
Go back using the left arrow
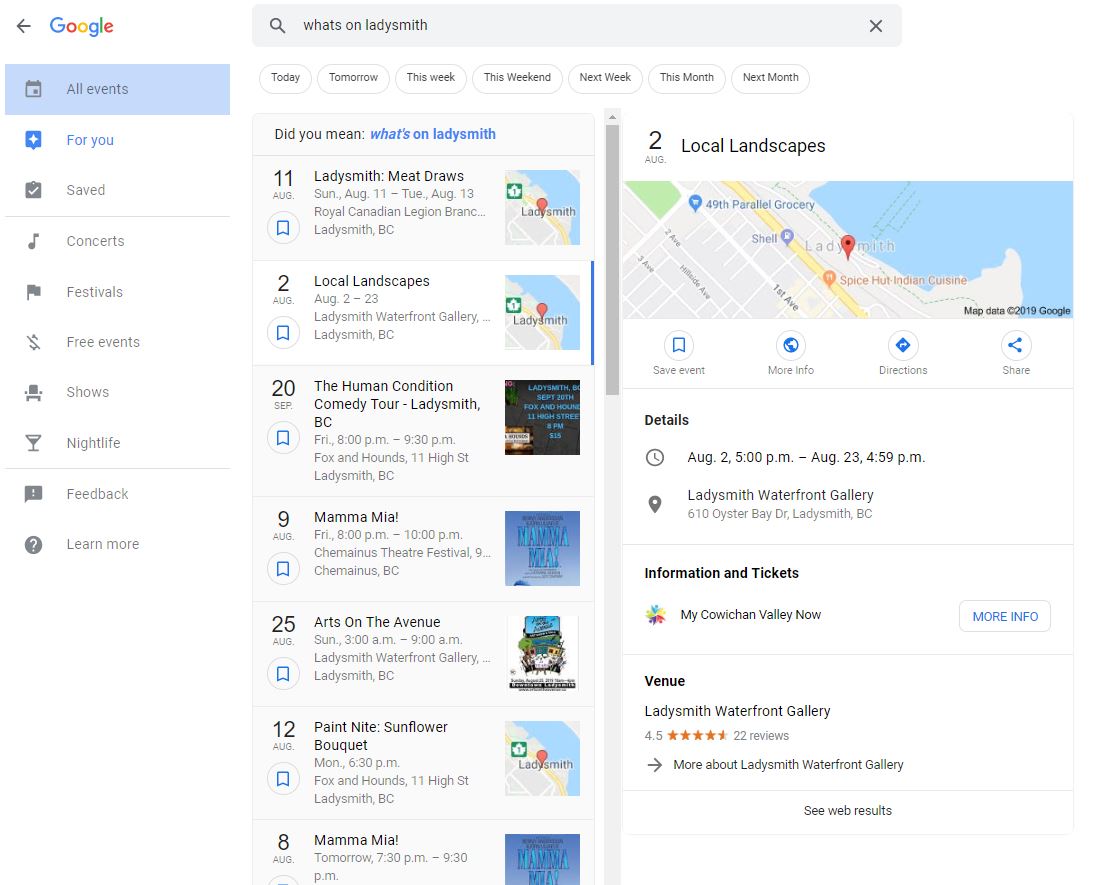(x=24, y=26)
